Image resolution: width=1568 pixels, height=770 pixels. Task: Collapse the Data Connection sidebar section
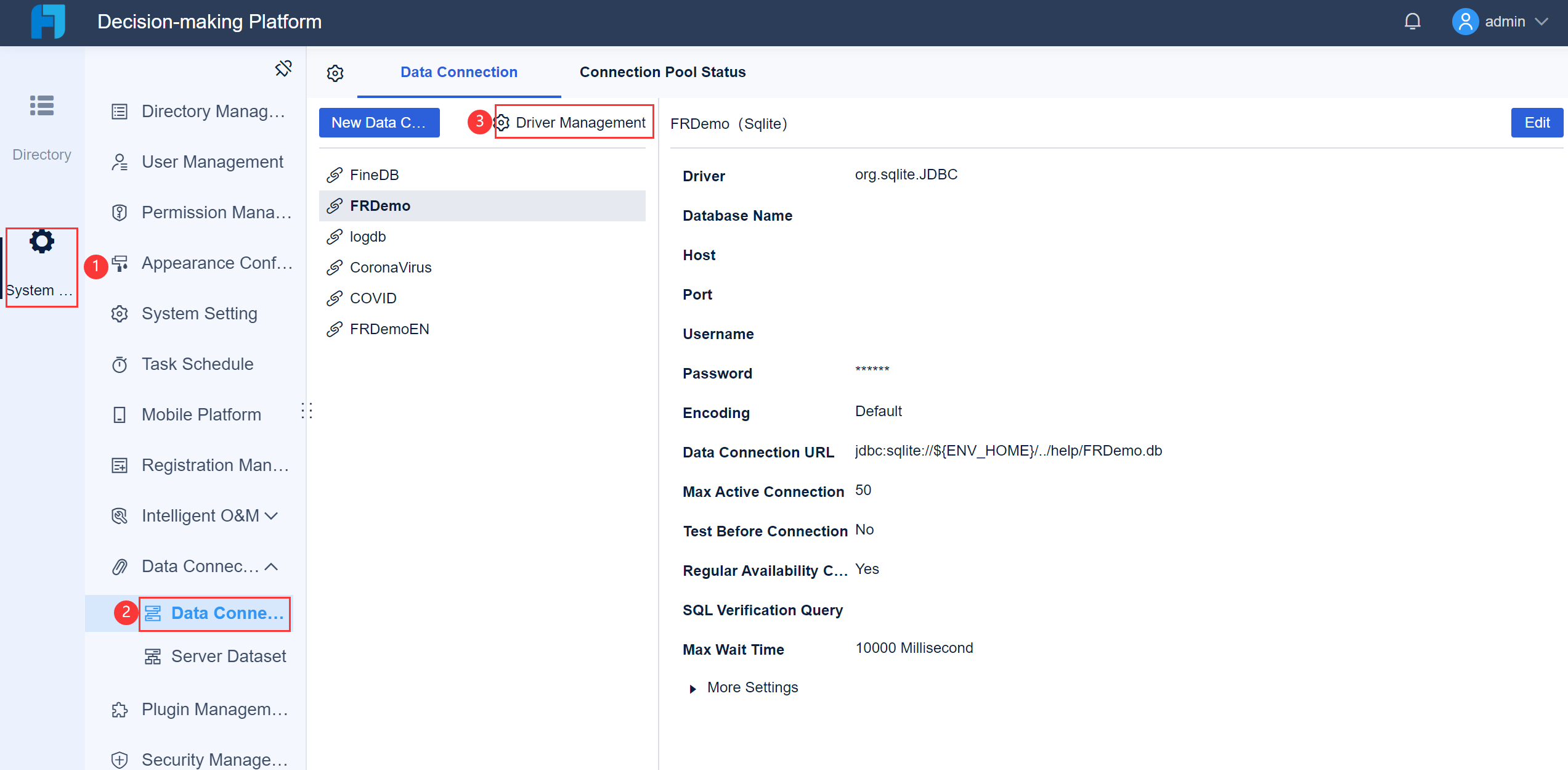click(x=271, y=567)
